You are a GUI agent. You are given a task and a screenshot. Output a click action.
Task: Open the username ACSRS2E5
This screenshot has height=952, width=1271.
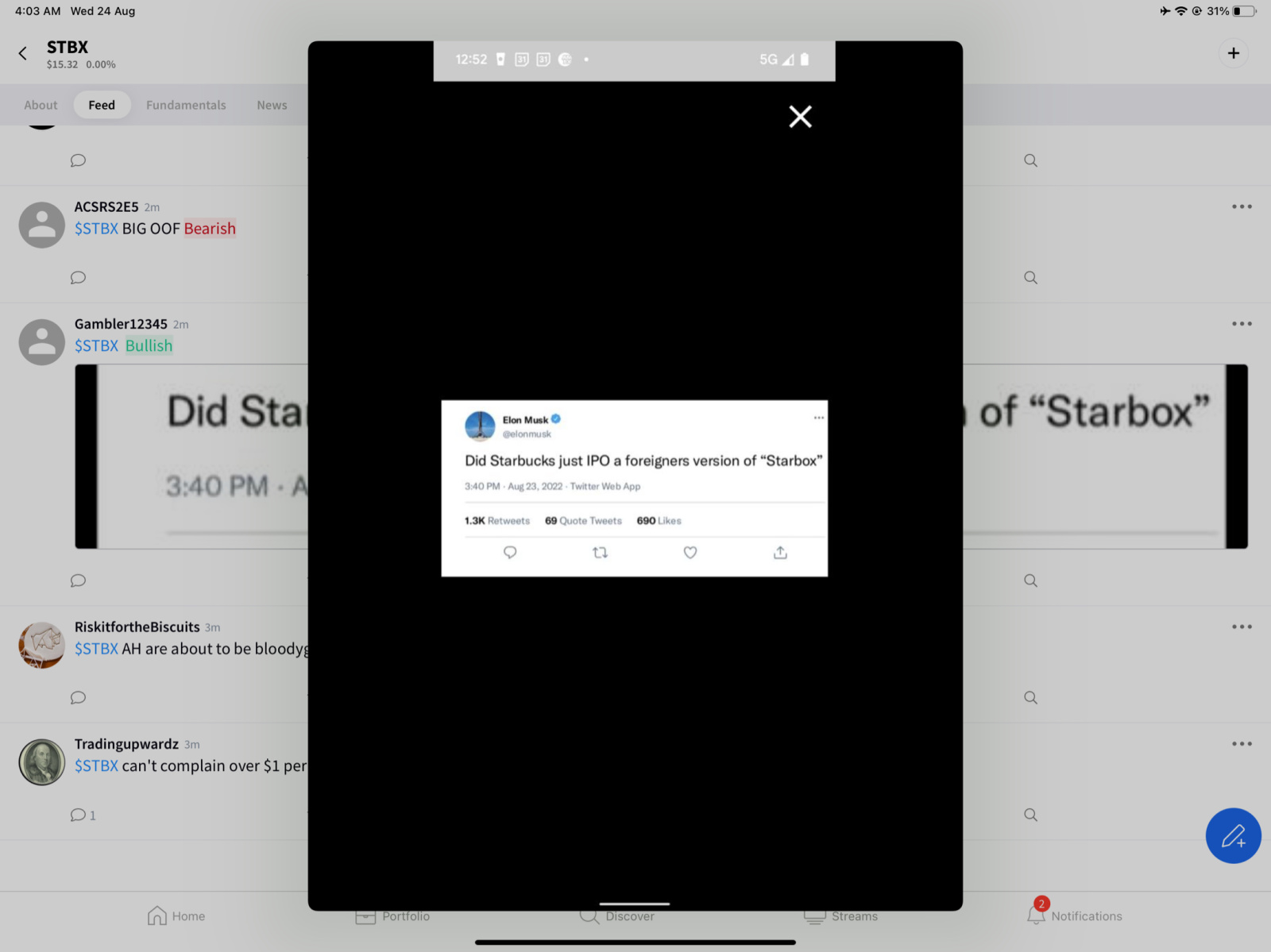tap(106, 206)
